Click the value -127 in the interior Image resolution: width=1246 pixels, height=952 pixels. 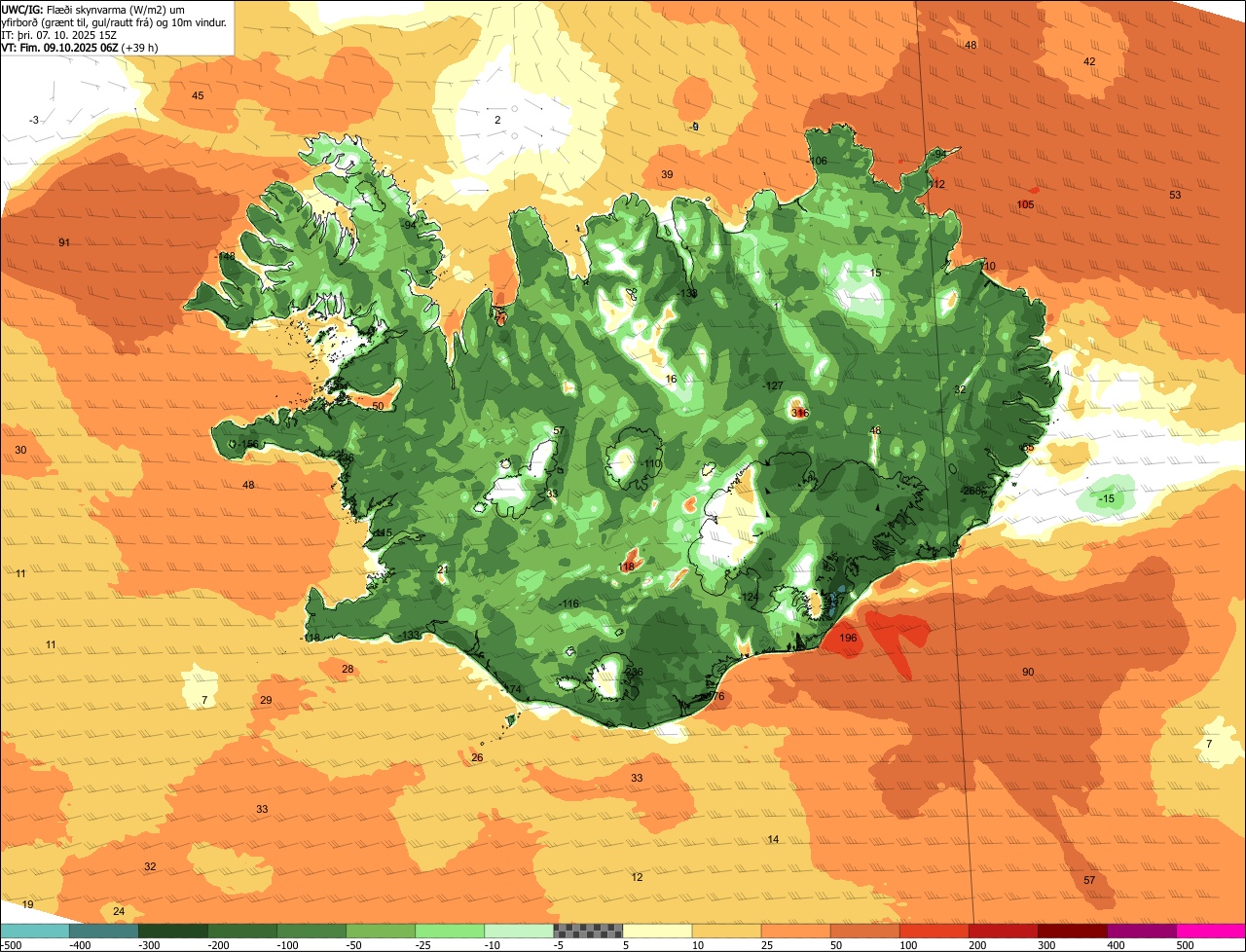tap(773, 386)
